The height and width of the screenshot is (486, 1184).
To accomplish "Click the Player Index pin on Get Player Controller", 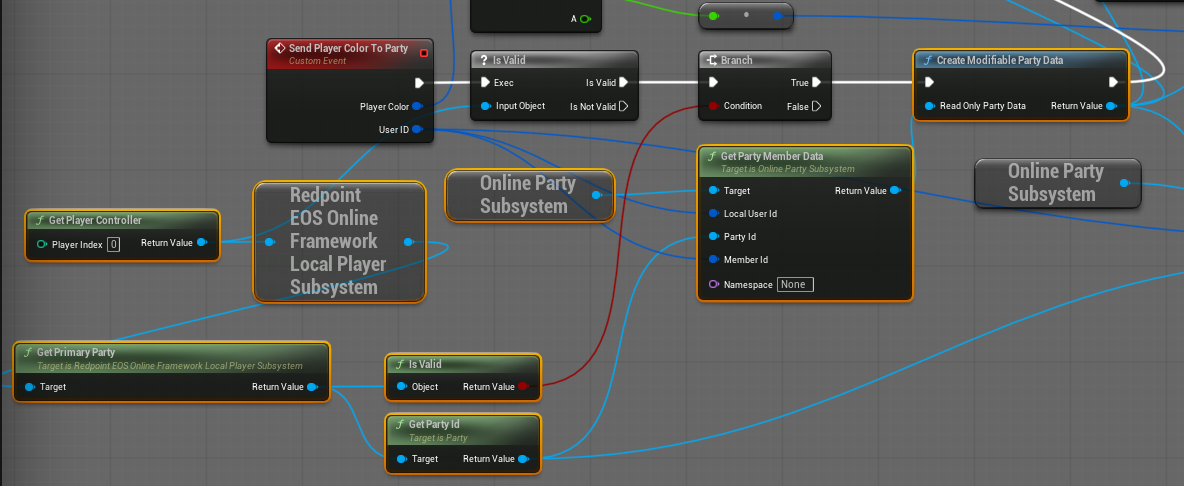I will [42, 244].
